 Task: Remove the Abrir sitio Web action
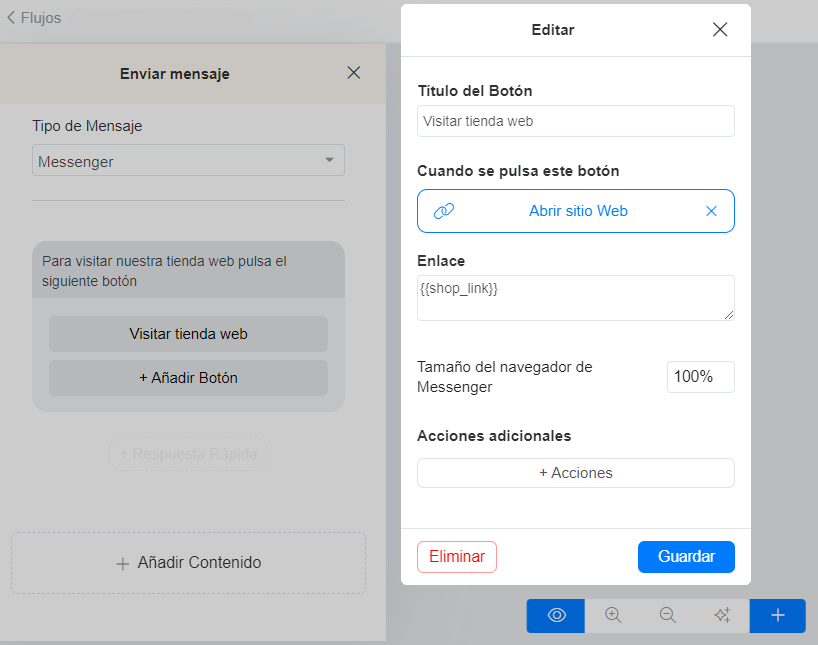point(711,211)
